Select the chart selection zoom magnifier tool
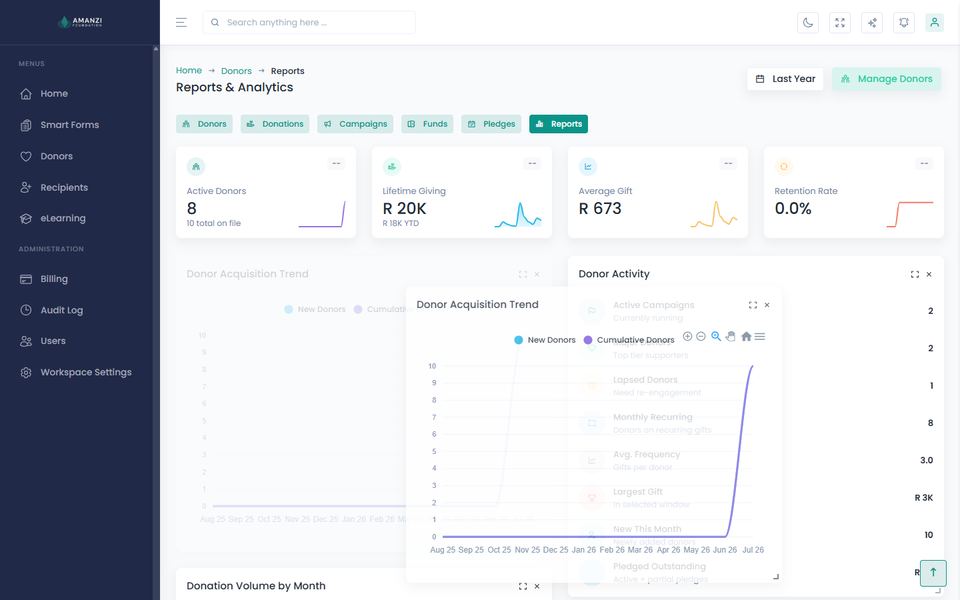The image size is (960, 600). tap(716, 336)
